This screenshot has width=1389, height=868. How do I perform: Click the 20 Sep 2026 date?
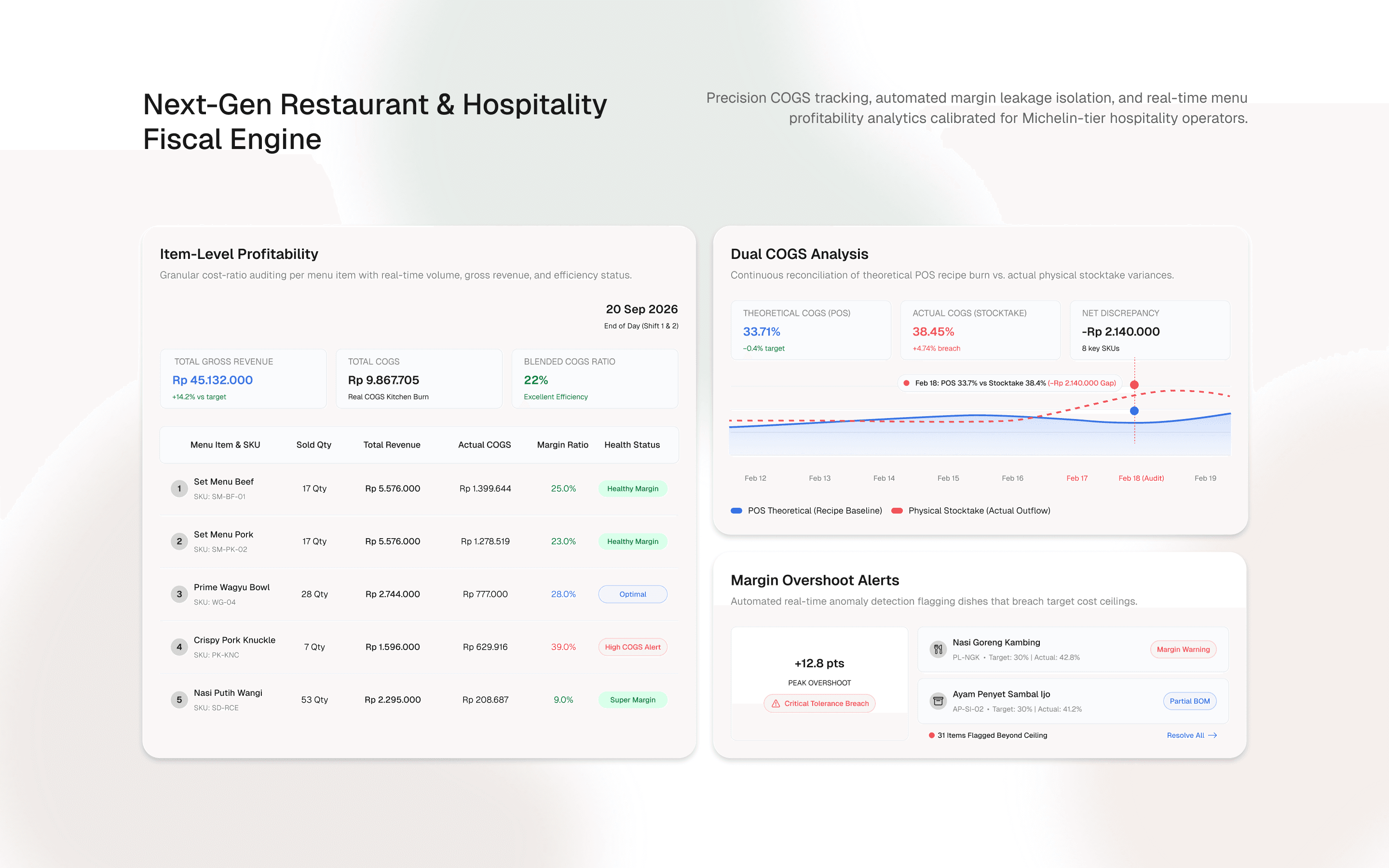[642, 310]
